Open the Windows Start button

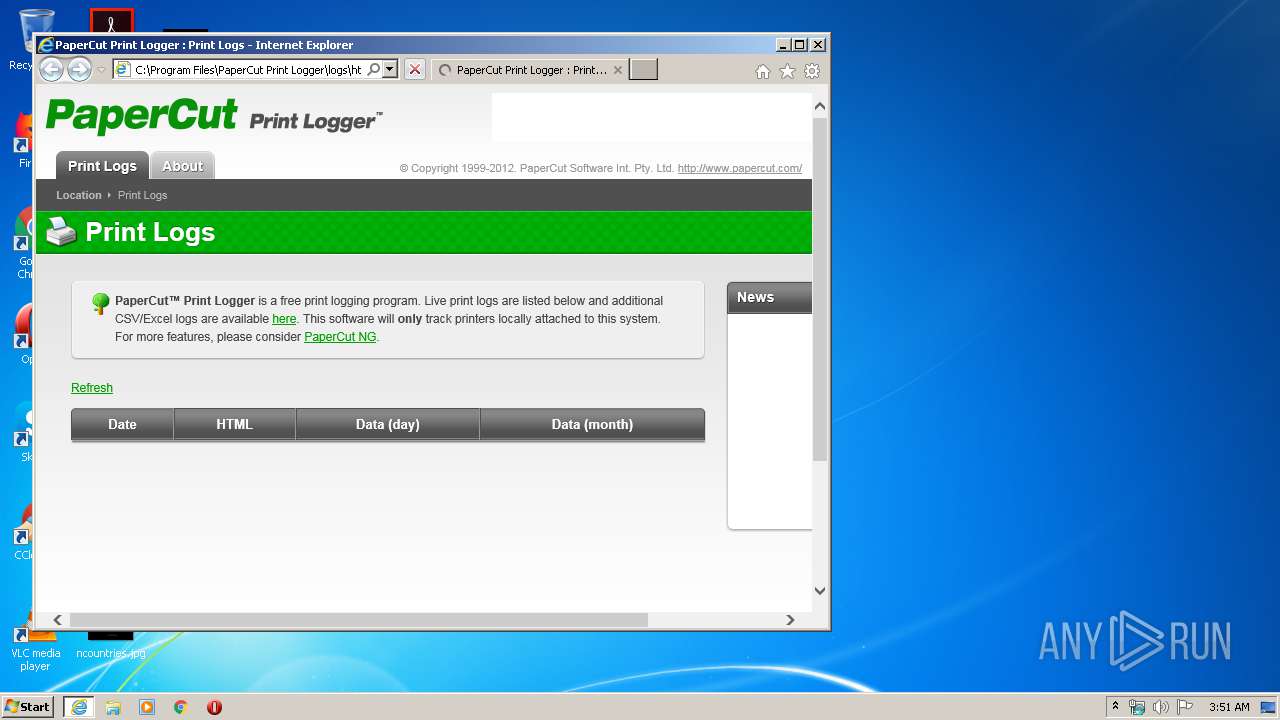click(x=28, y=706)
